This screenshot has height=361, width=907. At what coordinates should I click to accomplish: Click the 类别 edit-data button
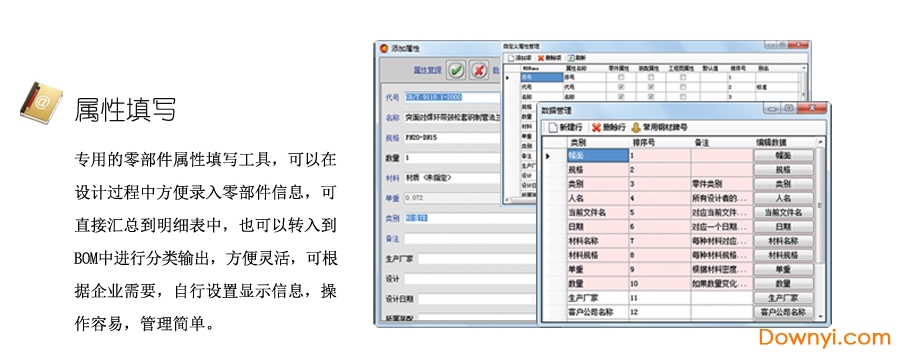point(783,184)
